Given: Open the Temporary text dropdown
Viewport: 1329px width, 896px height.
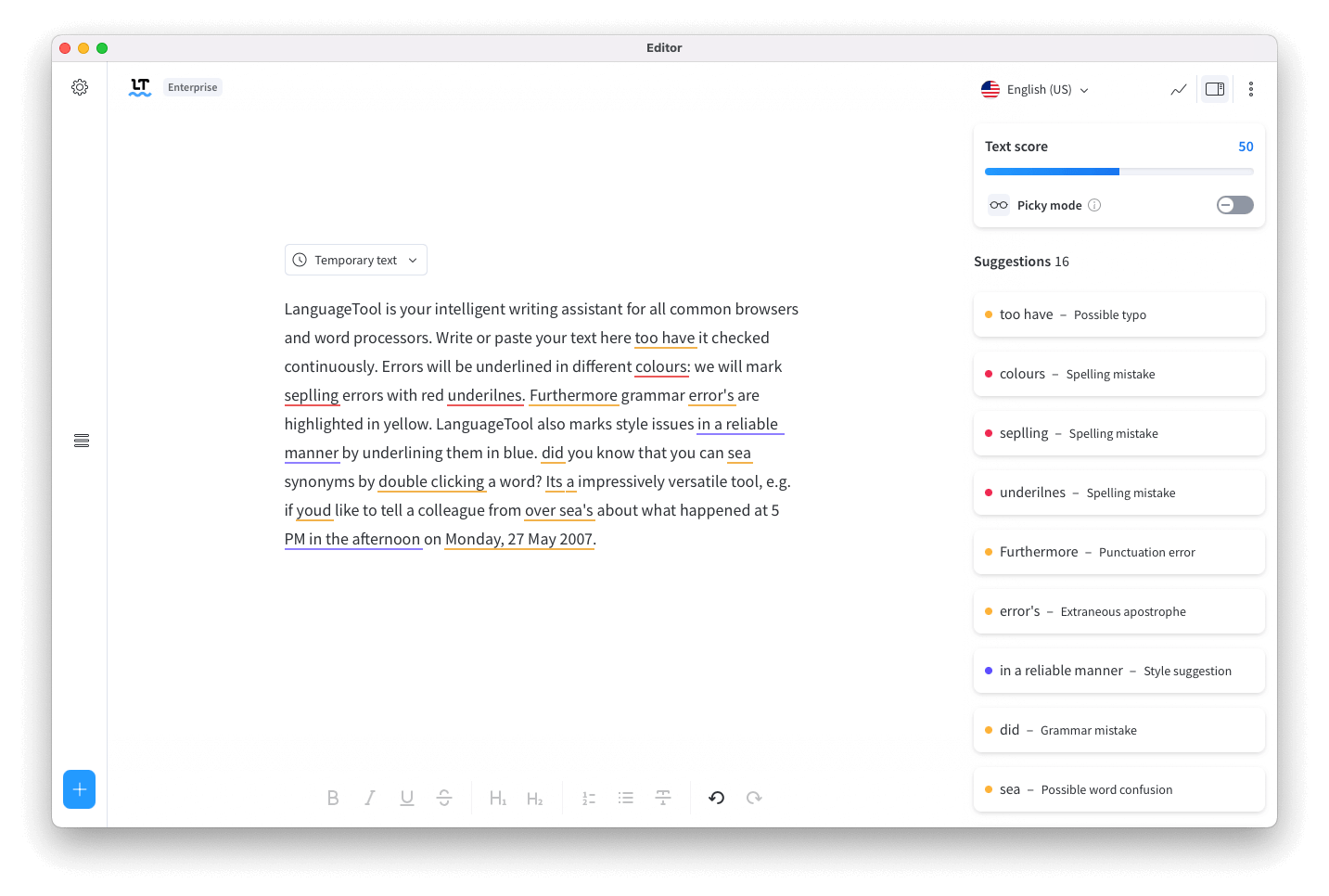Looking at the screenshot, I should pyautogui.click(x=356, y=260).
